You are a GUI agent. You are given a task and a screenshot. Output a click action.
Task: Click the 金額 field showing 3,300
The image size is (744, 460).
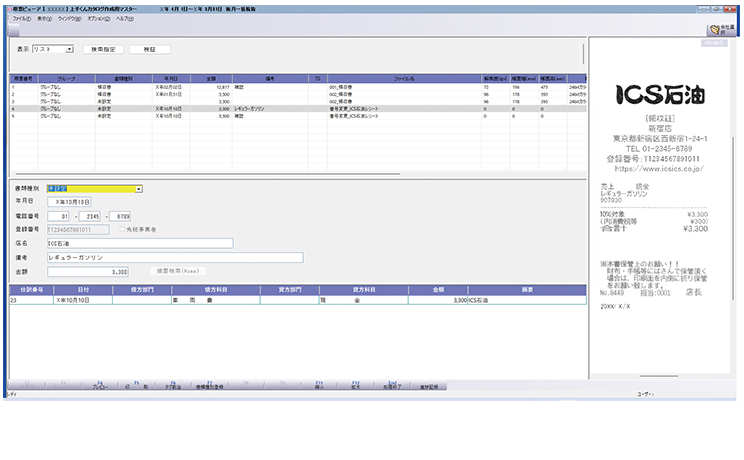(x=88, y=271)
